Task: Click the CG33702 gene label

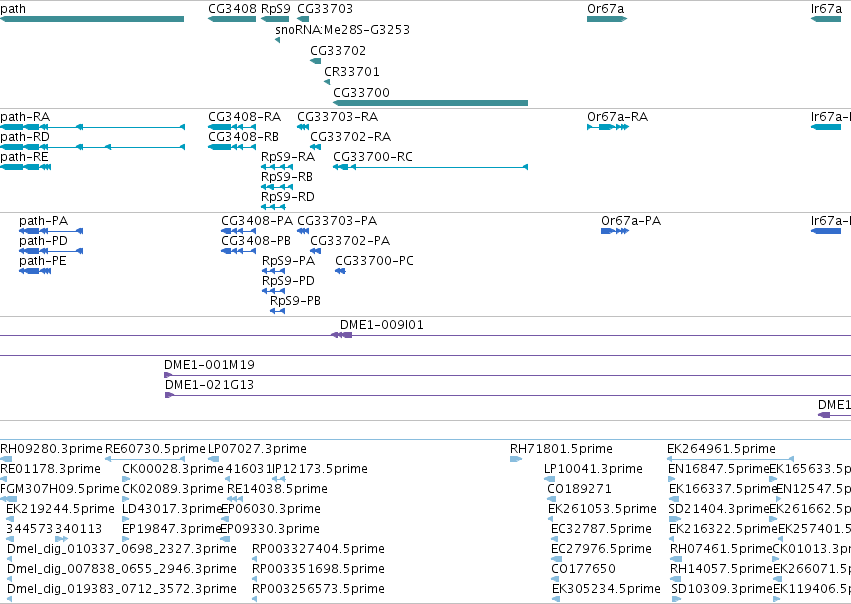Action: click(x=338, y=51)
